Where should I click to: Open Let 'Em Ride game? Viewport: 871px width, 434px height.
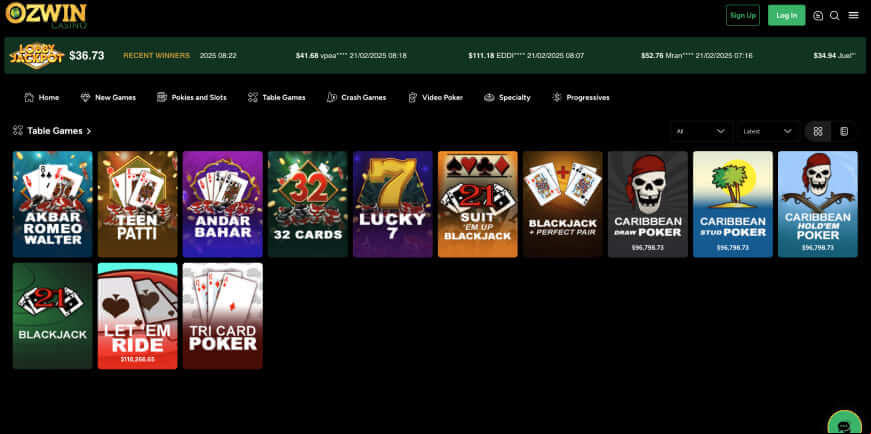coord(138,316)
